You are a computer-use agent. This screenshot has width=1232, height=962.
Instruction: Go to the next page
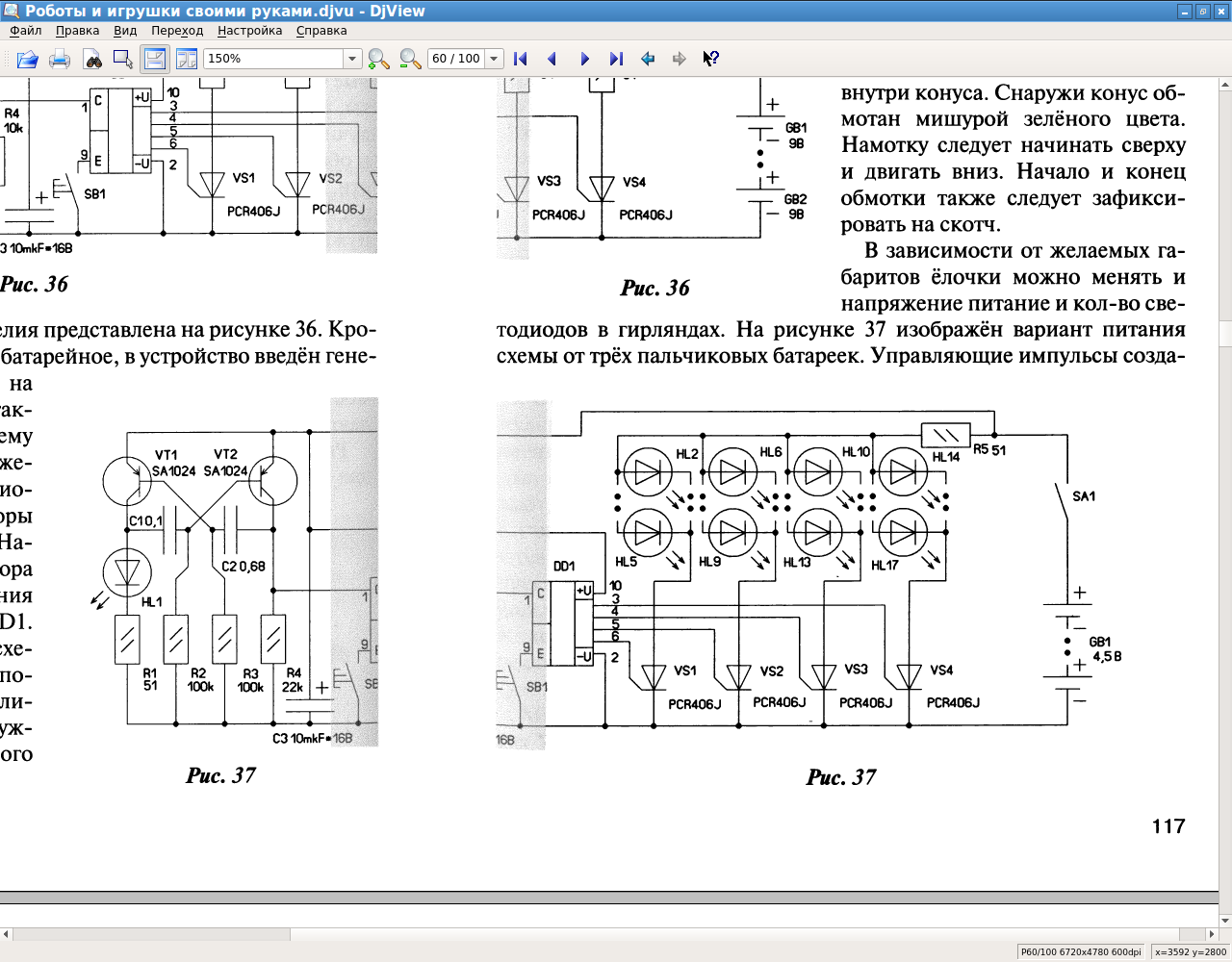(x=584, y=59)
